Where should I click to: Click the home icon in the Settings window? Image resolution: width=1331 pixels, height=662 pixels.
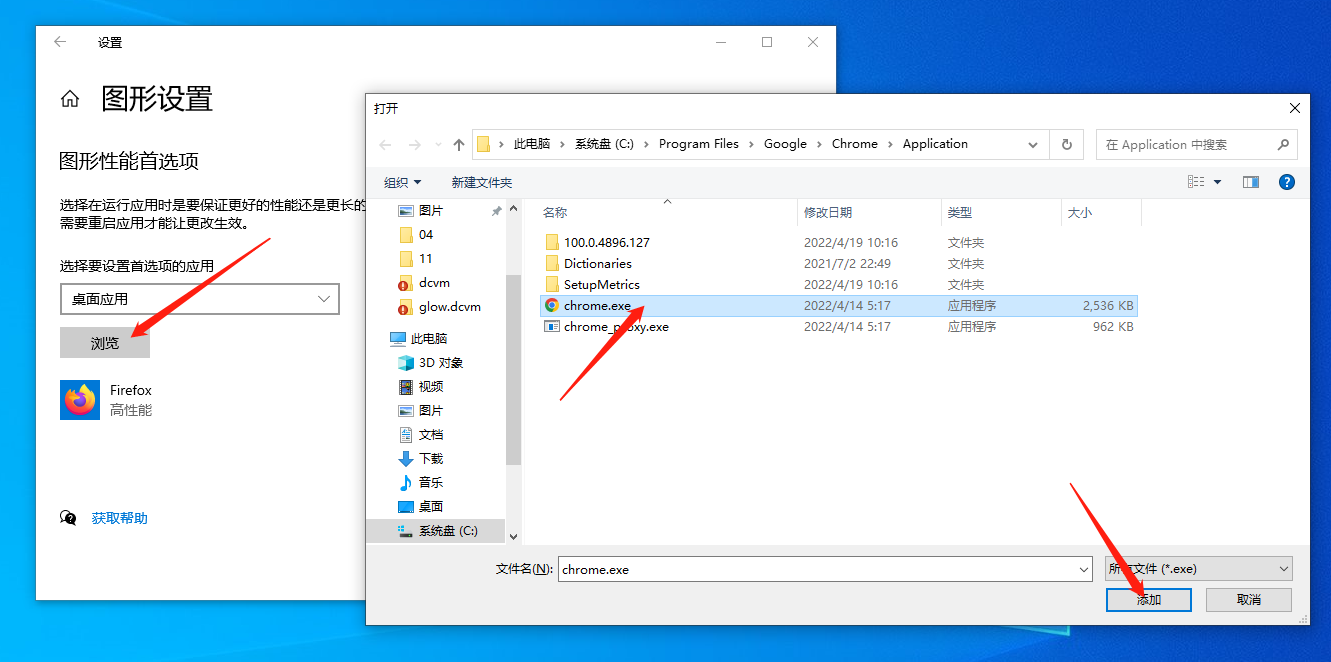tap(70, 99)
